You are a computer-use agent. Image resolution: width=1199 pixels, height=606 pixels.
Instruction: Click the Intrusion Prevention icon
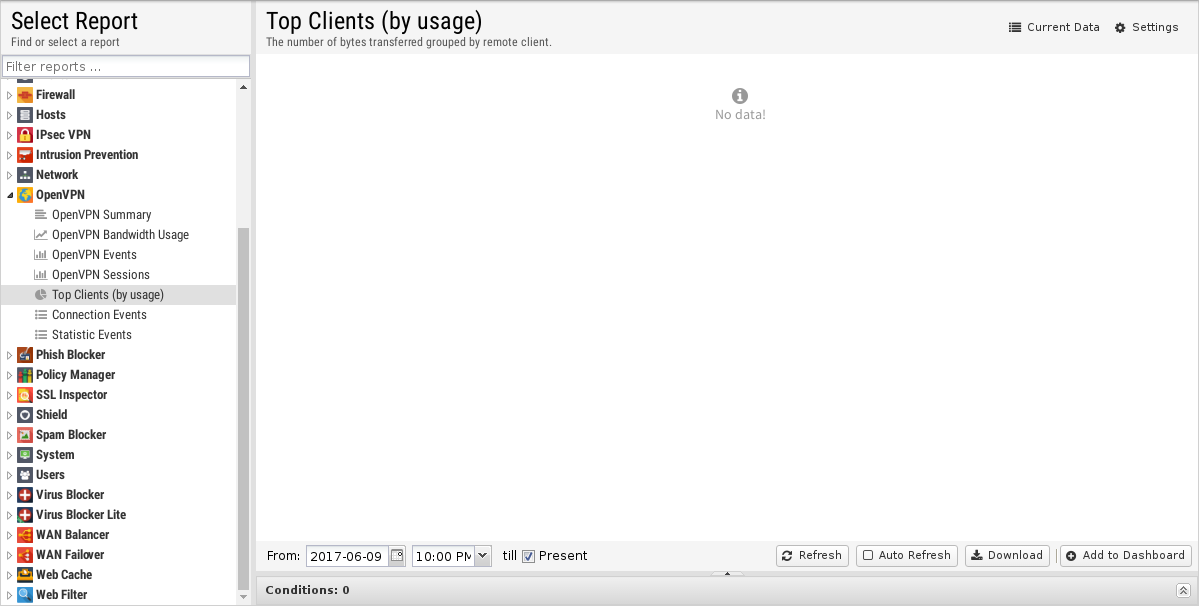click(x=24, y=154)
